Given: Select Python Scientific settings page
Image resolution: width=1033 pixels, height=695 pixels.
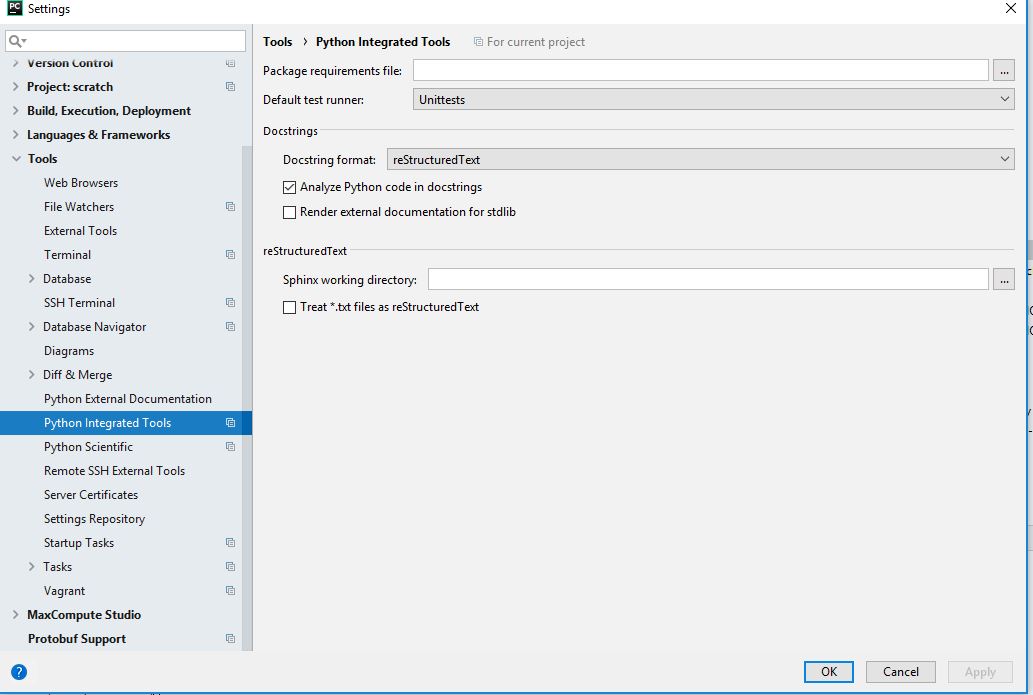Looking at the screenshot, I should [x=88, y=447].
